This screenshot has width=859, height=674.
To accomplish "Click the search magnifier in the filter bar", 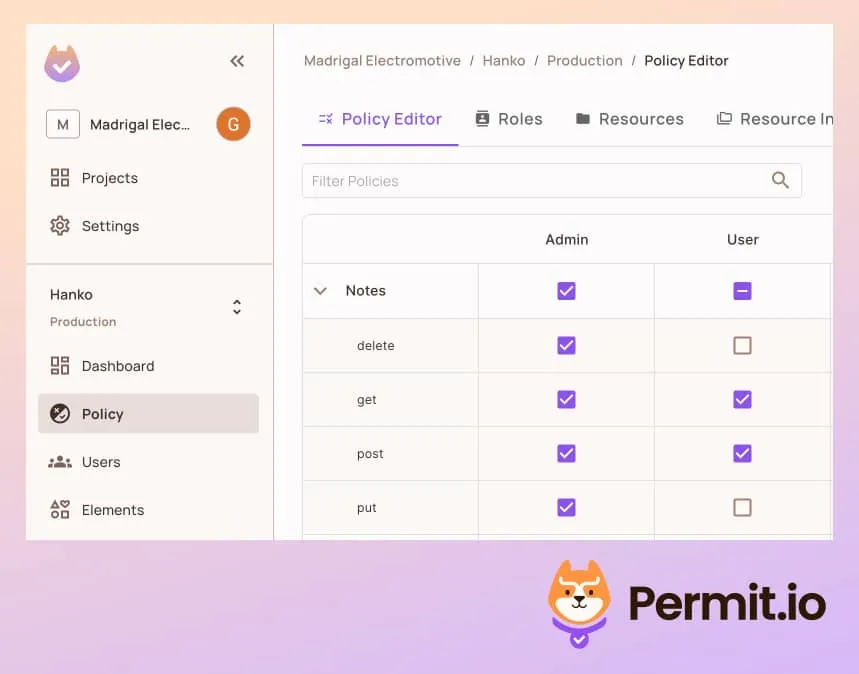I will click(x=779, y=181).
